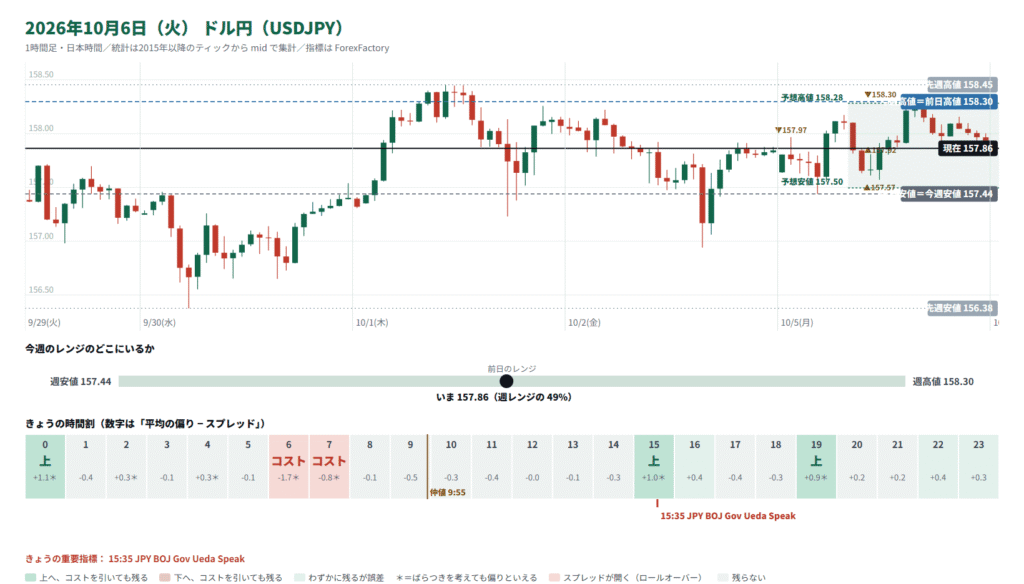Click the black range position dot
Image resolution: width=1024 pixels, height=584 pixels.
tap(506, 381)
